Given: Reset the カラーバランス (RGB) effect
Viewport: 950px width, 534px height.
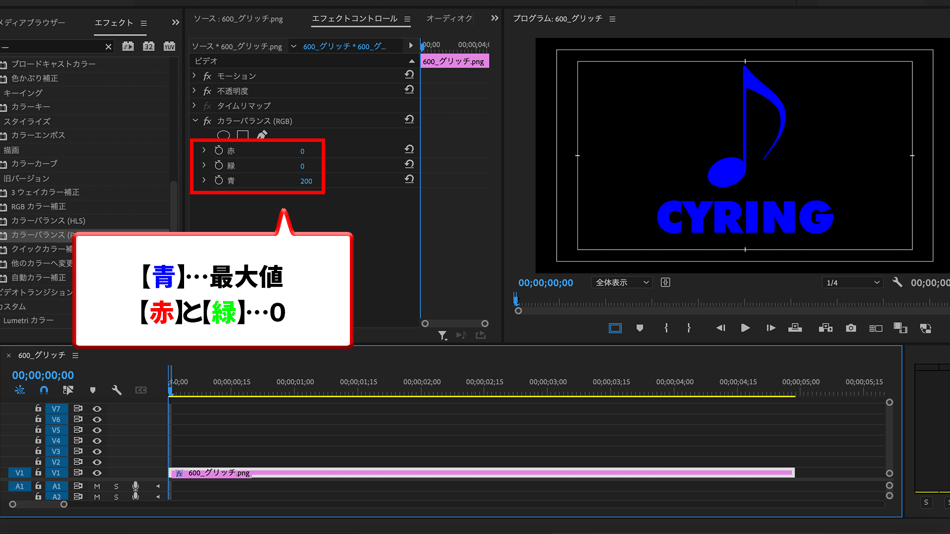Looking at the screenshot, I should (409, 120).
